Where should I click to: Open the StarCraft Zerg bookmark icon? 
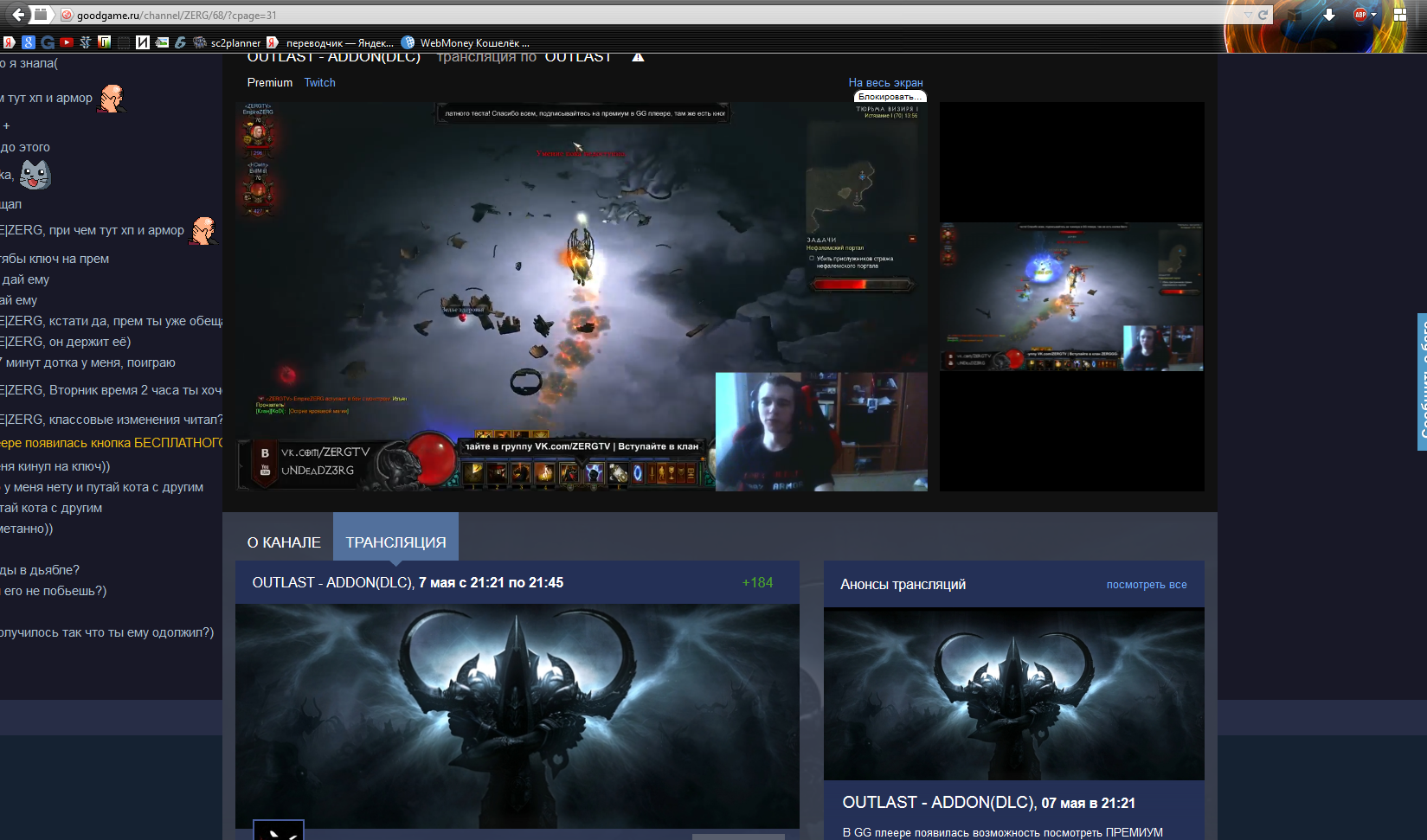click(86, 42)
